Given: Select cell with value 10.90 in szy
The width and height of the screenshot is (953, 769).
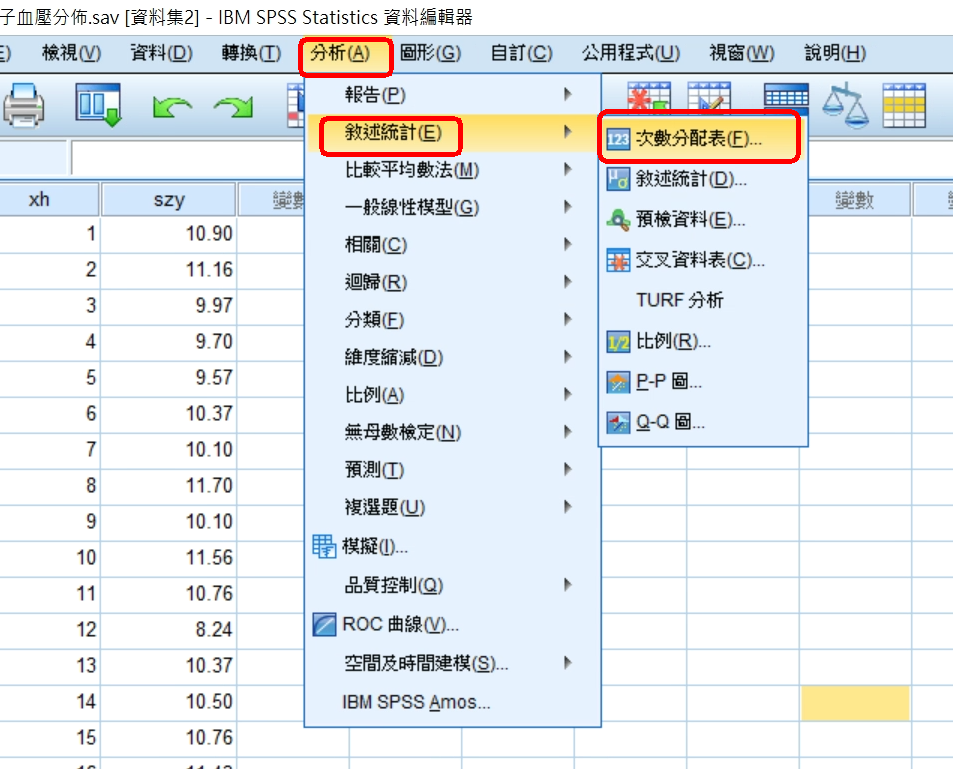Looking at the screenshot, I should pyautogui.click(x=168, y=233).
